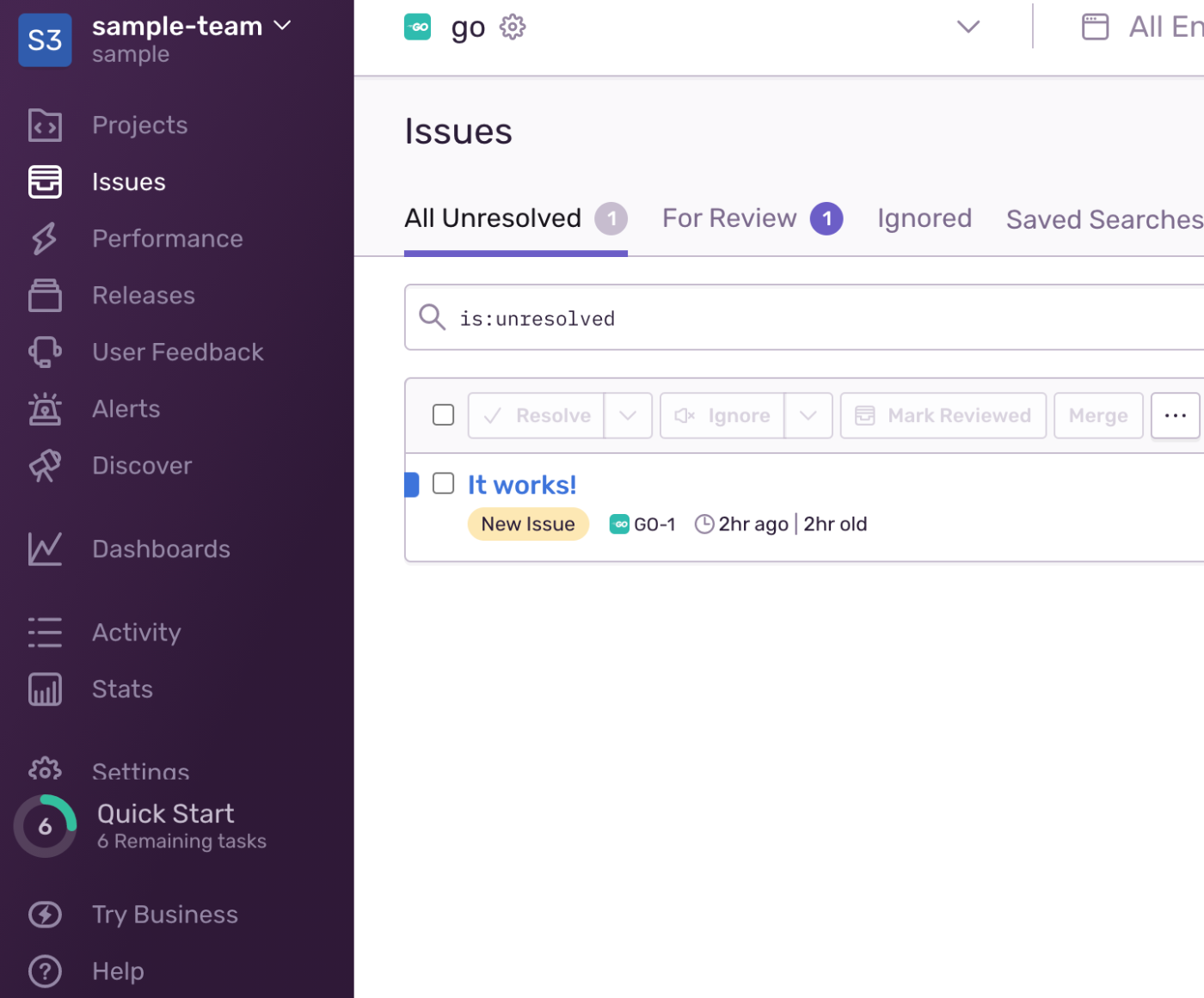Screen dimensions: 1204x998
Task: Click the Settings gear icon in sidebar
Action: [45, 768]
